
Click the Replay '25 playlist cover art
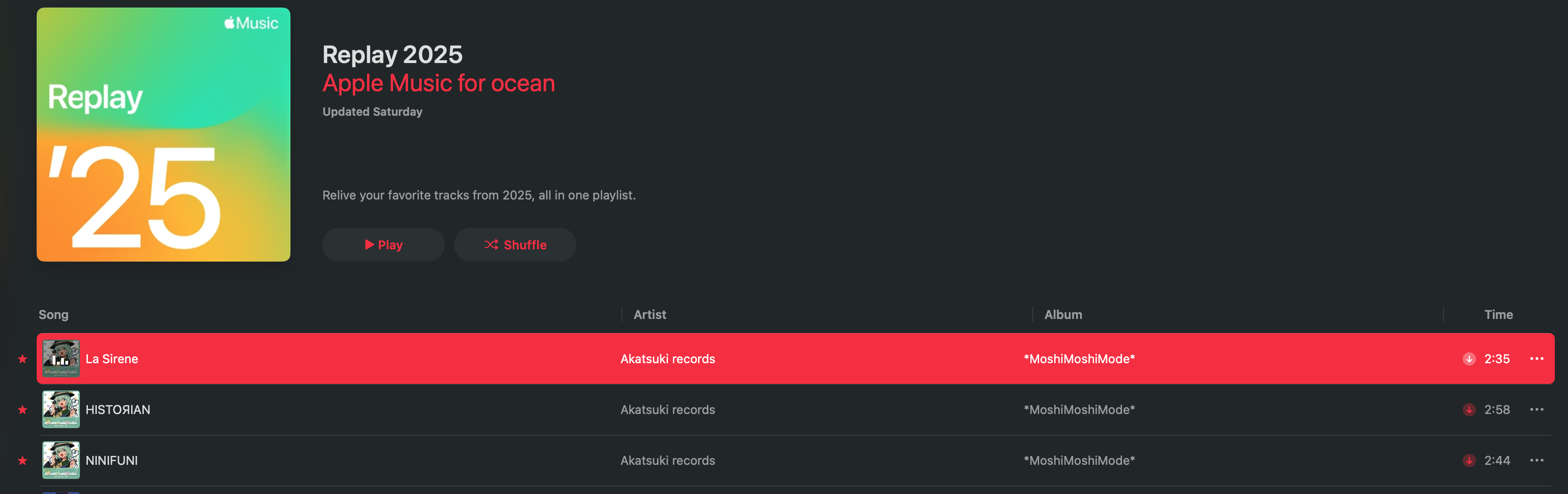[163, 135]
